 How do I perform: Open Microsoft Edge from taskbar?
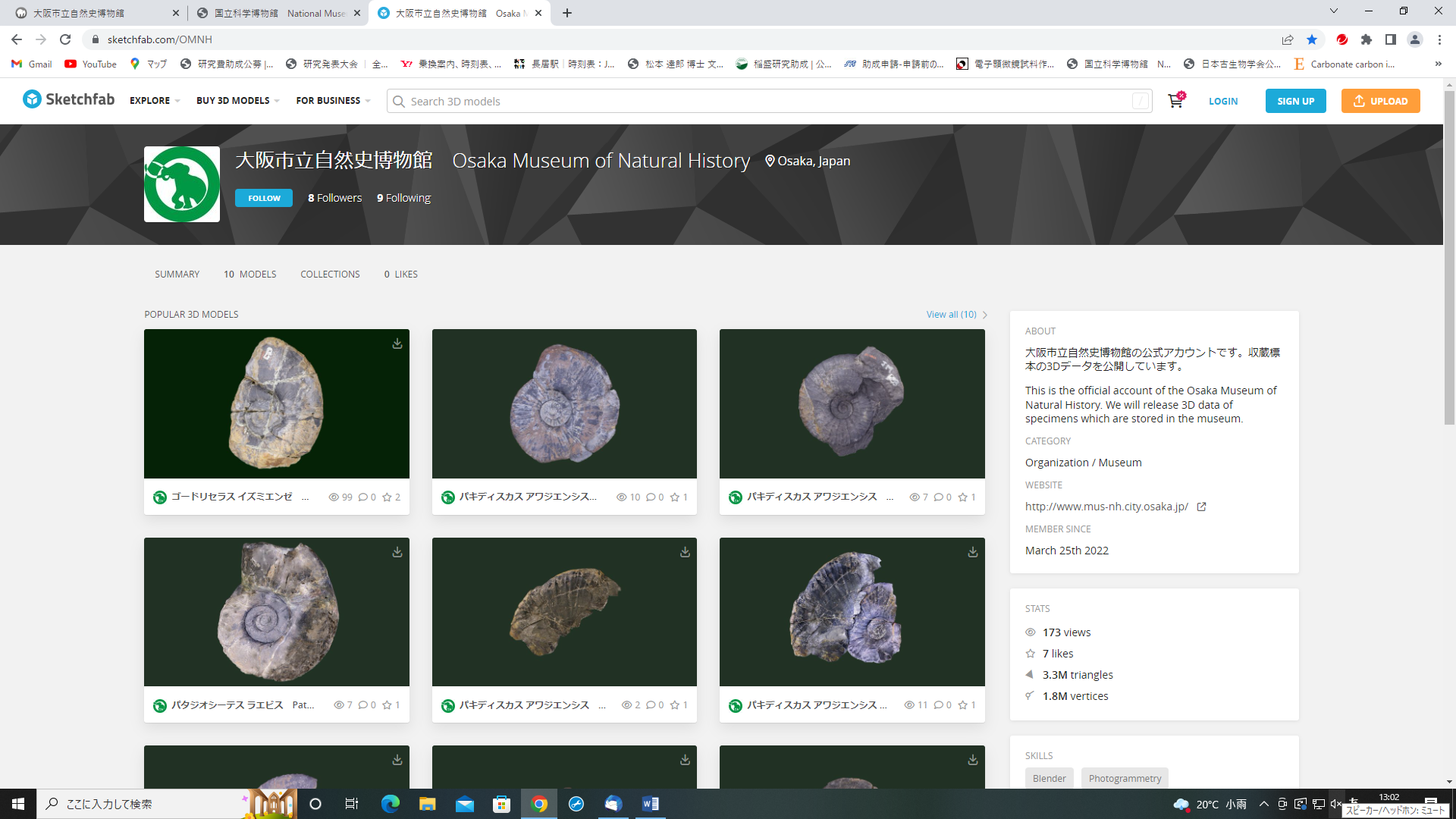coord(391,804)
